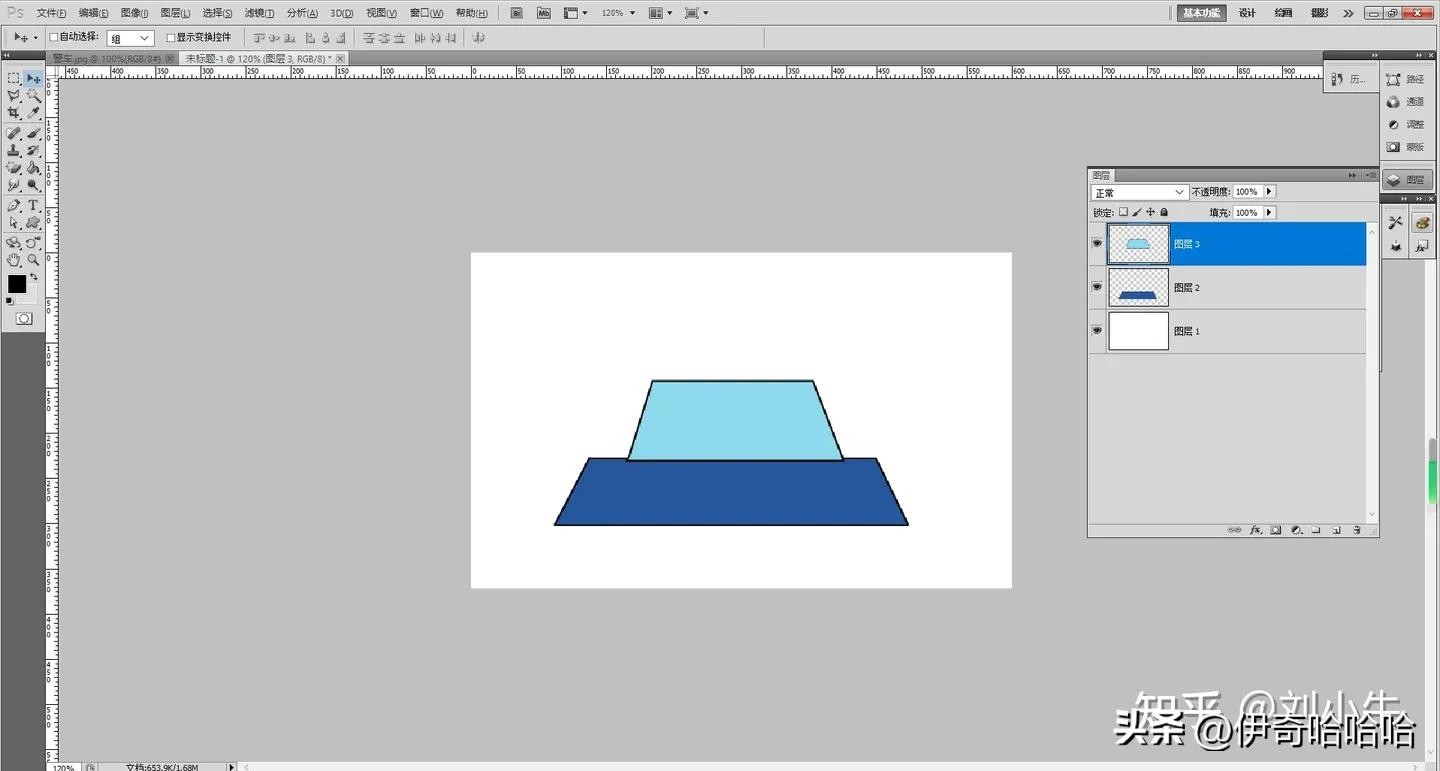Image resolution: width=1440 pixels, height=771 pixels.
Task: Open the 路径 (Paths) panel icon
Action: [x=1406, y=79]
